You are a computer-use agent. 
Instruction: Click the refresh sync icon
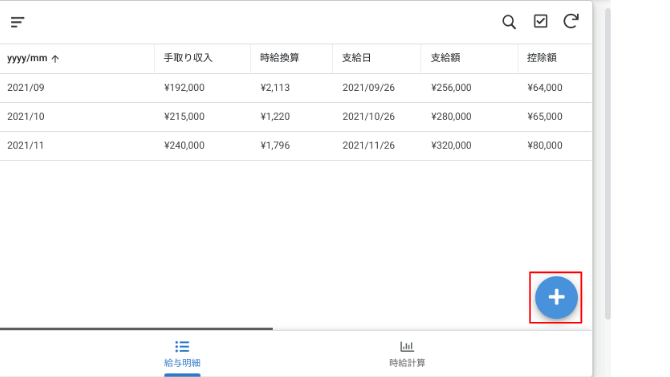pos(571,21)
